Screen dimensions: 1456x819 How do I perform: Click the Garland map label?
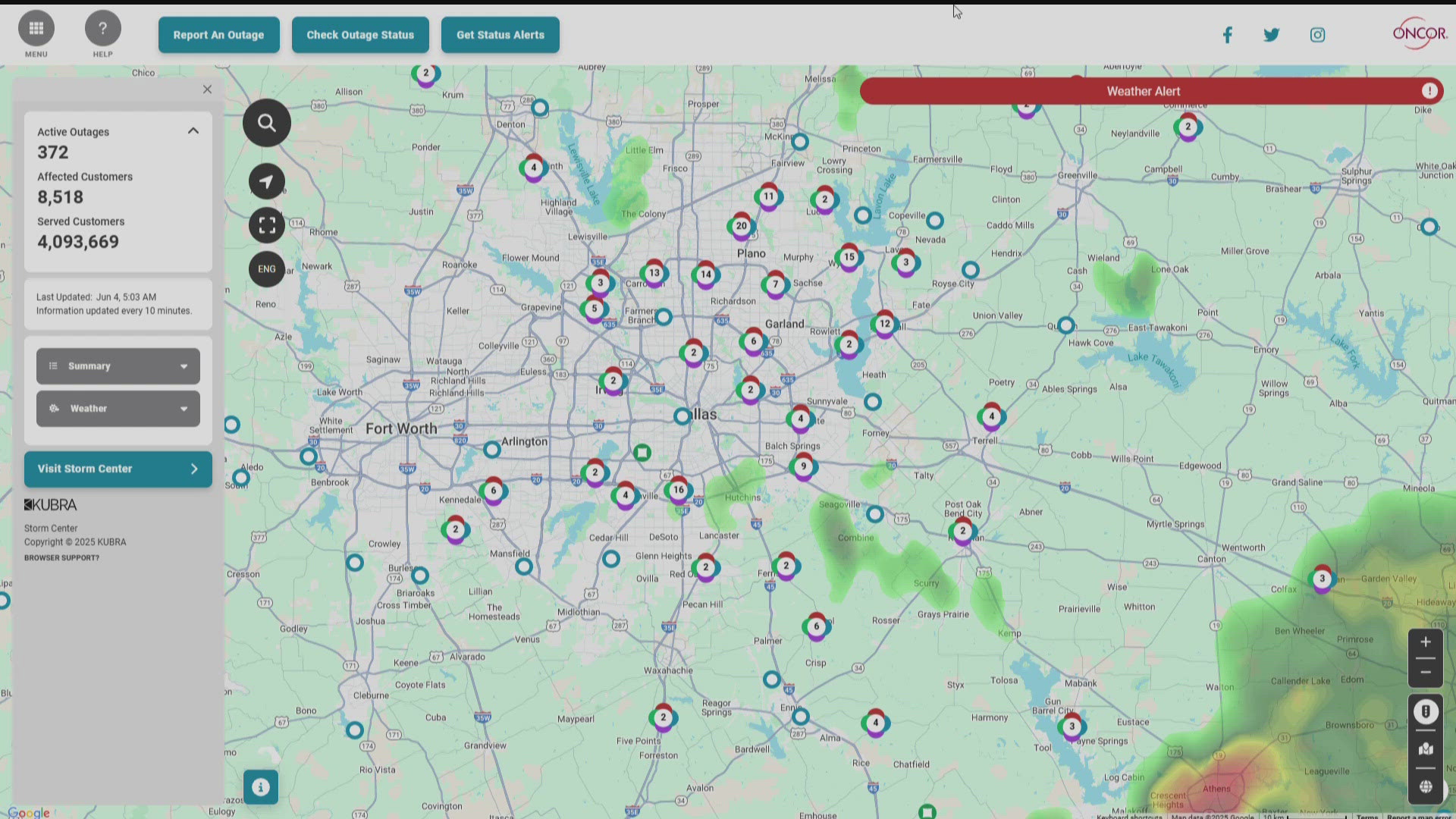tap(784, 324)
